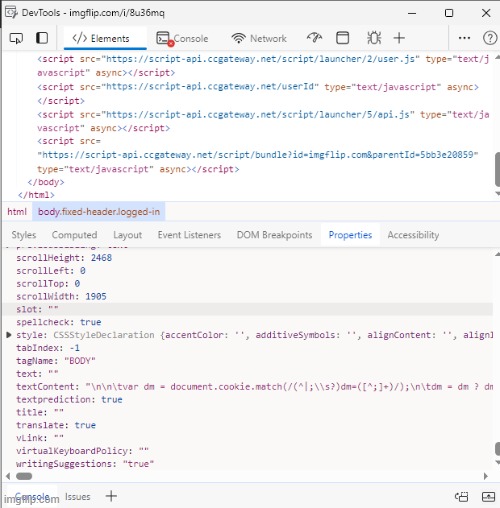Image resolution: width=500 pixels, height=508 pixels.
Task: Click the DOM tree vertical scrollbar thumb
Action: 497,169
